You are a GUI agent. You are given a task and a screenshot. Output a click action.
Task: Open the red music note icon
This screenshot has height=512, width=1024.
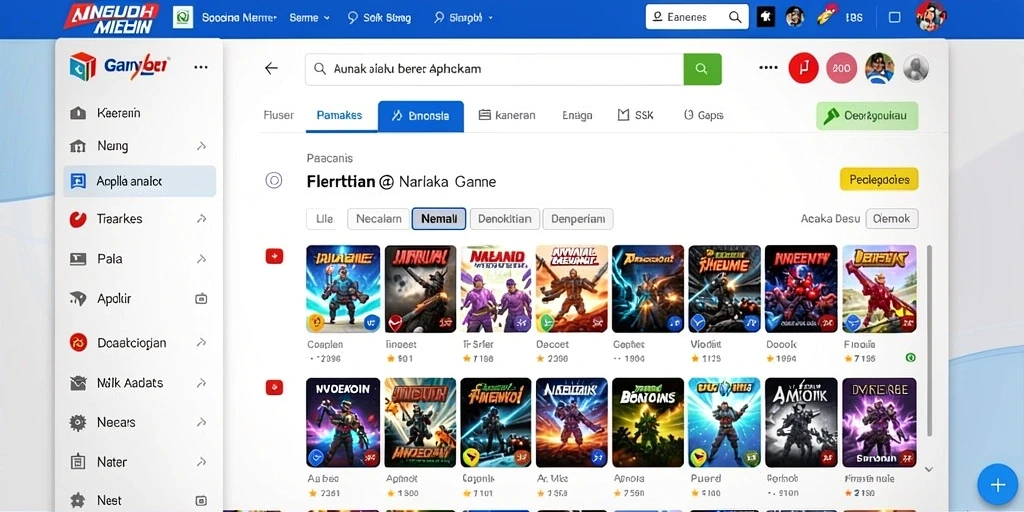pyautogui.click(x=803, y=68)
